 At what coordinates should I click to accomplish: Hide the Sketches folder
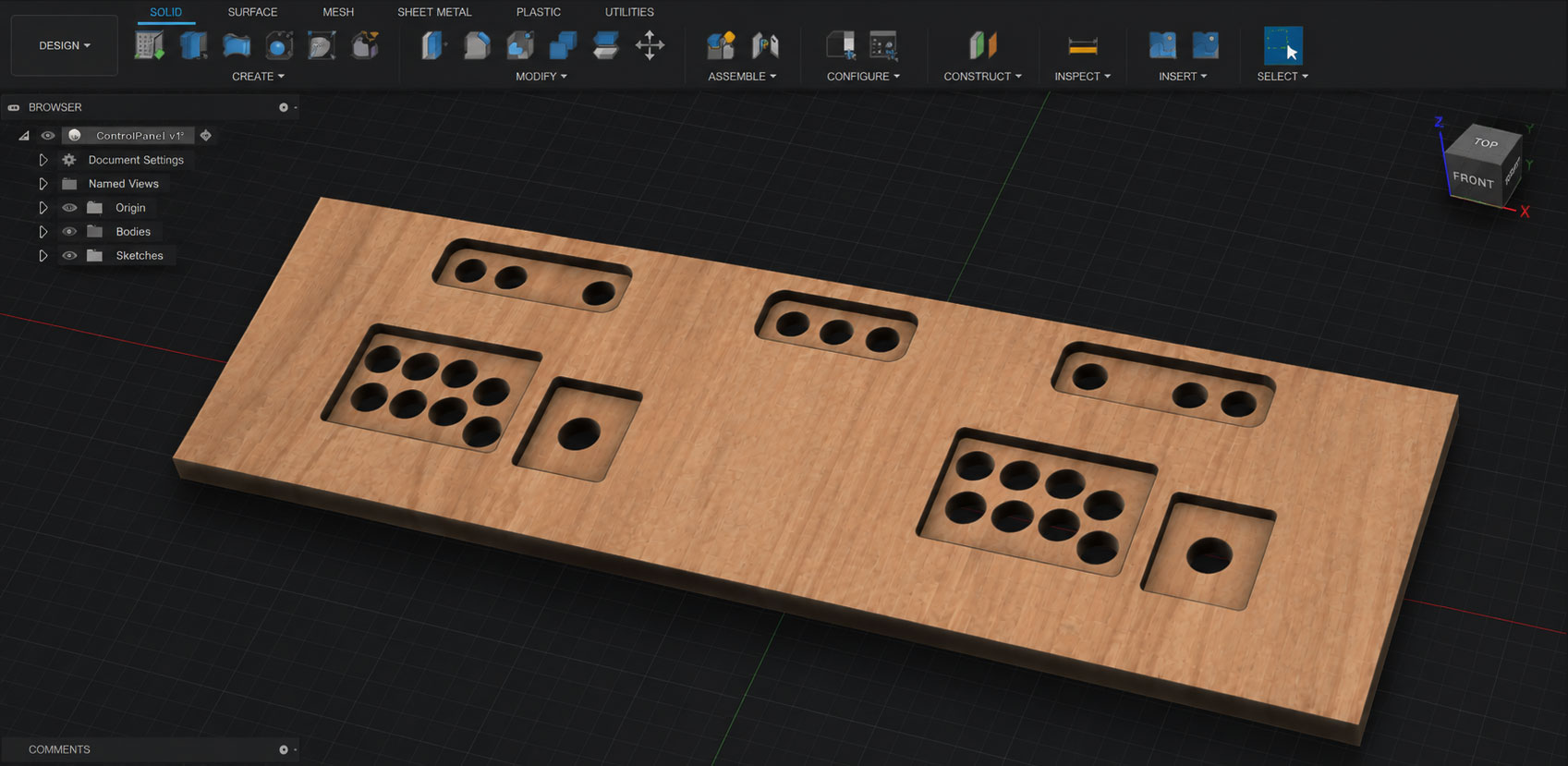point(69,256)
